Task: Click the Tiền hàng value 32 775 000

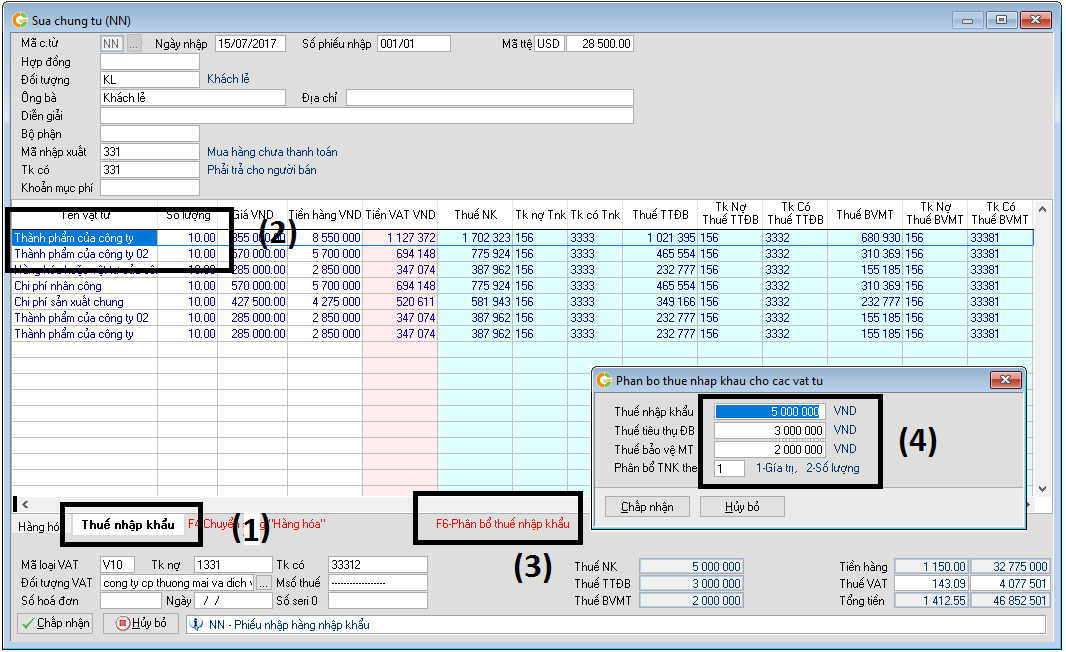Action: [1010, 566]
